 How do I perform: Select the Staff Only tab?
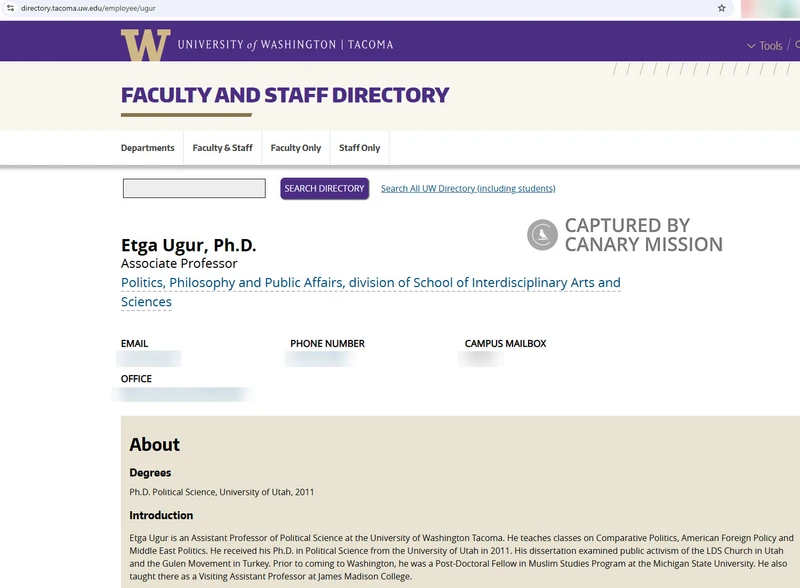(360, 148)
